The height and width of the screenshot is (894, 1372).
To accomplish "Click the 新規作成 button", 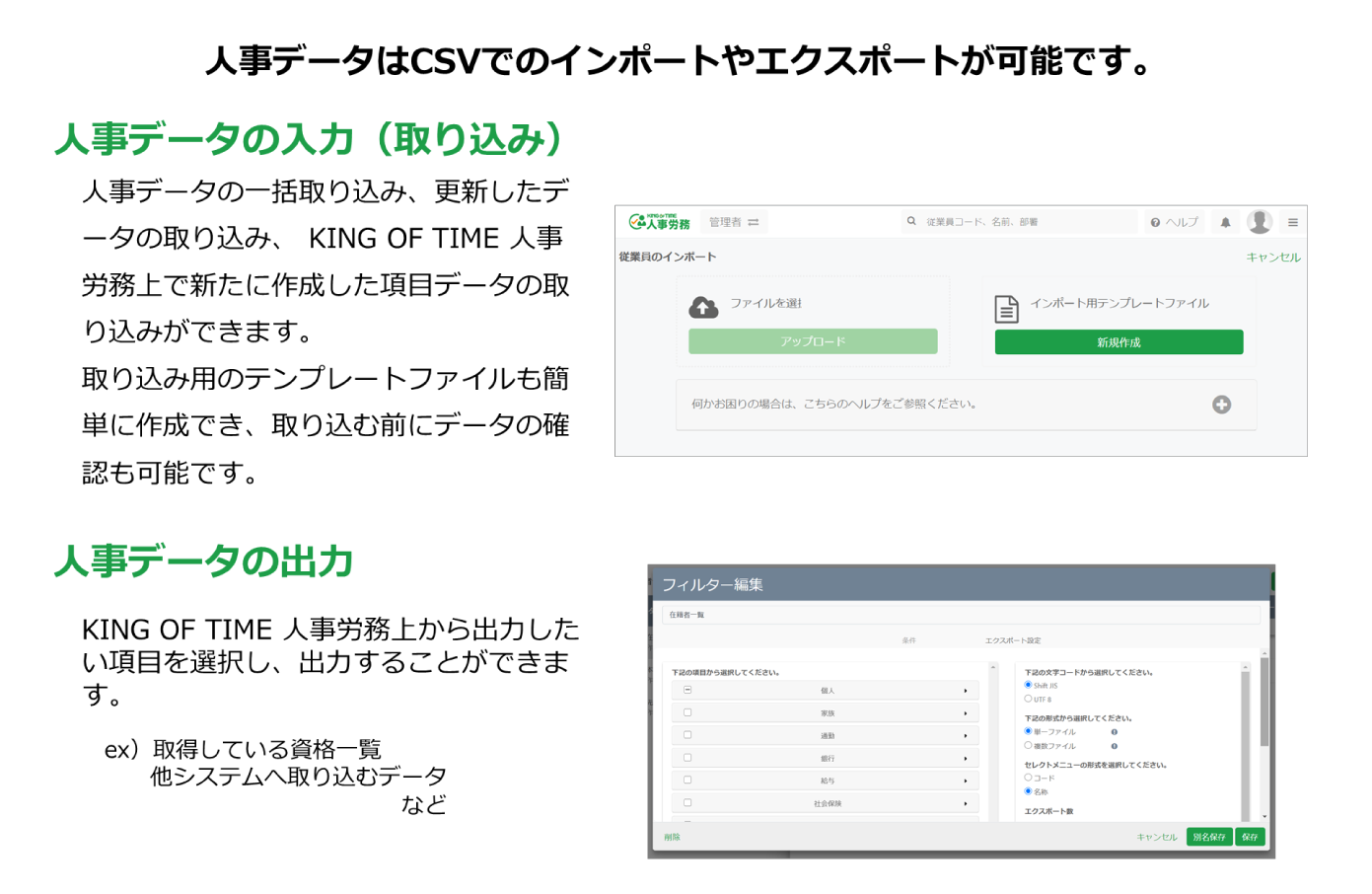I will pos(1119,342).
